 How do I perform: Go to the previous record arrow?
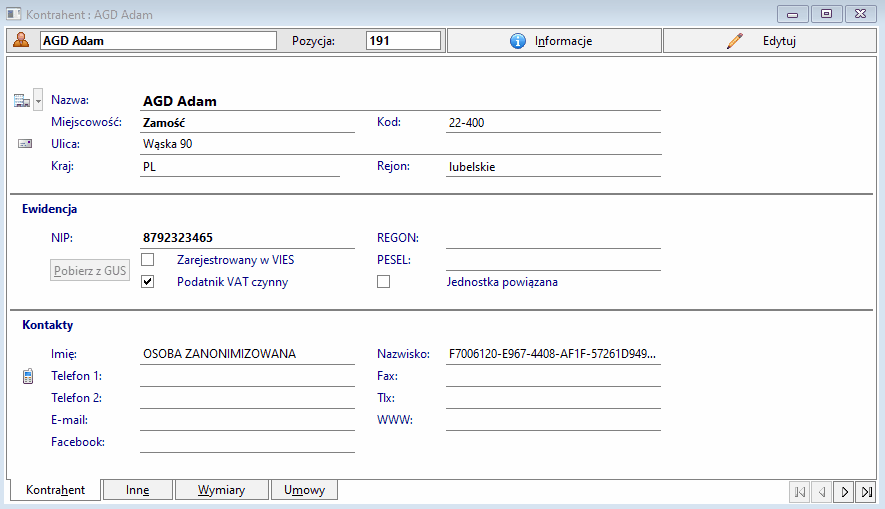[x=822, y=492]
